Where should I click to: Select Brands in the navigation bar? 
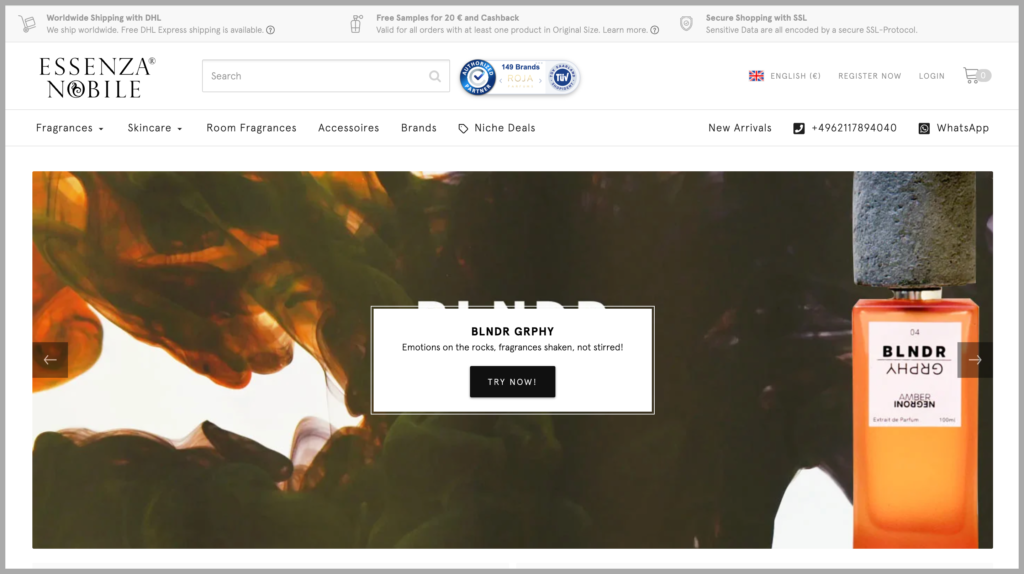click(x=418, y=128)
